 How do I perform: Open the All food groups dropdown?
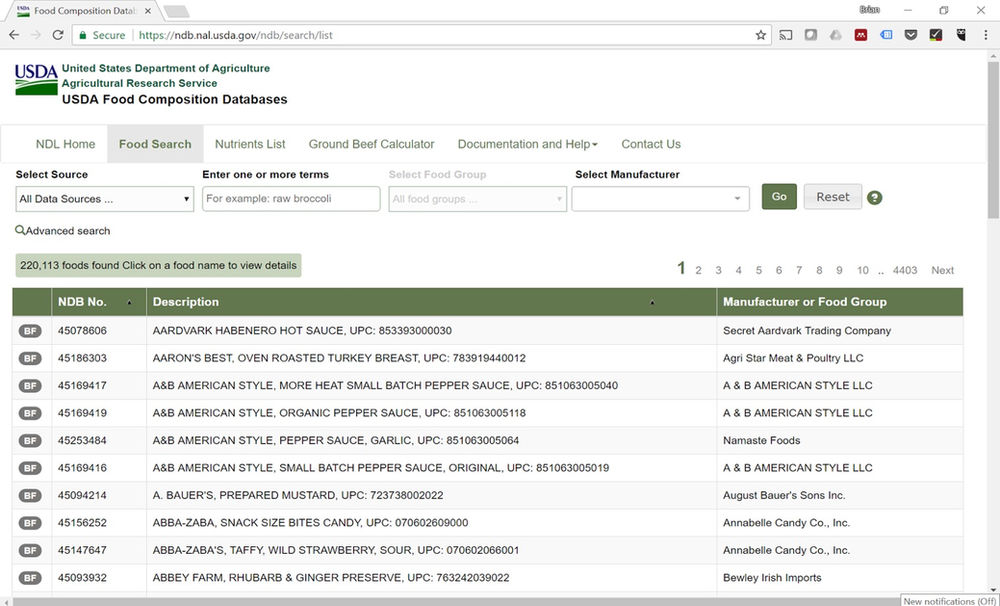pos(477,199)
